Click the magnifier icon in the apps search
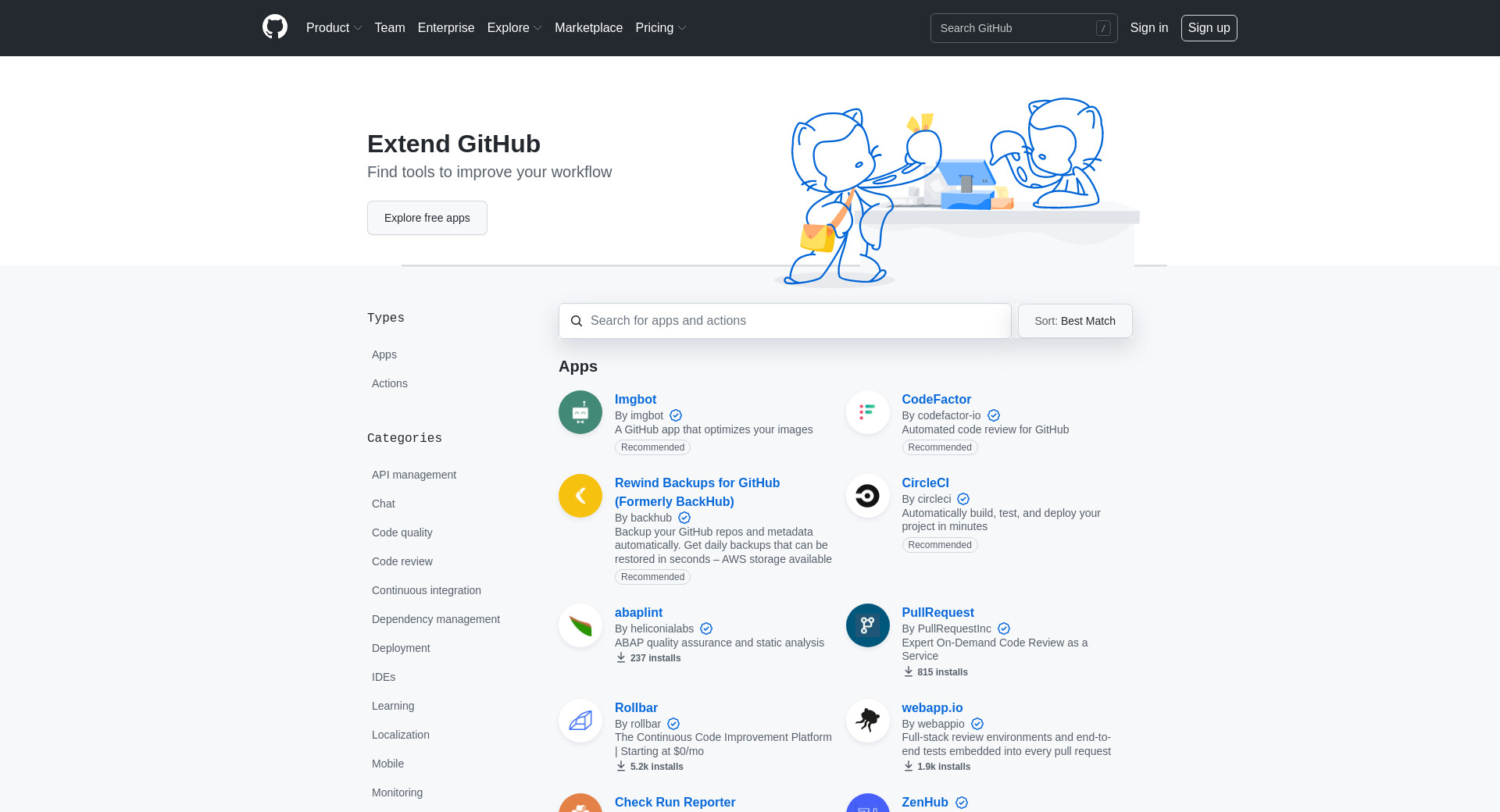This screenshot has height=812, width=1500. coord(577,321)
